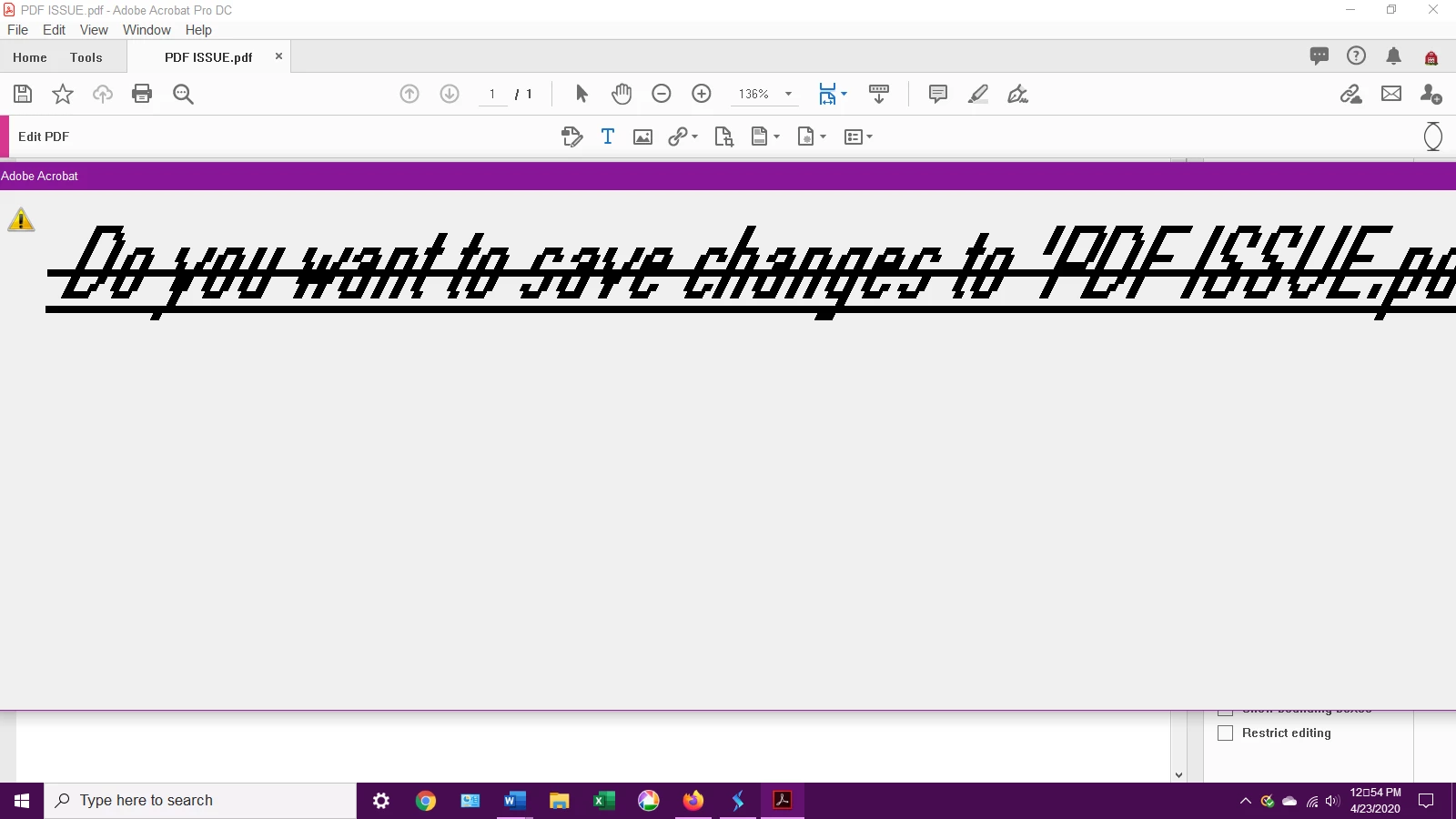1456x819 pixels.
Task: Open Microsoft Word from taskbar
Action: coord(514,801)
